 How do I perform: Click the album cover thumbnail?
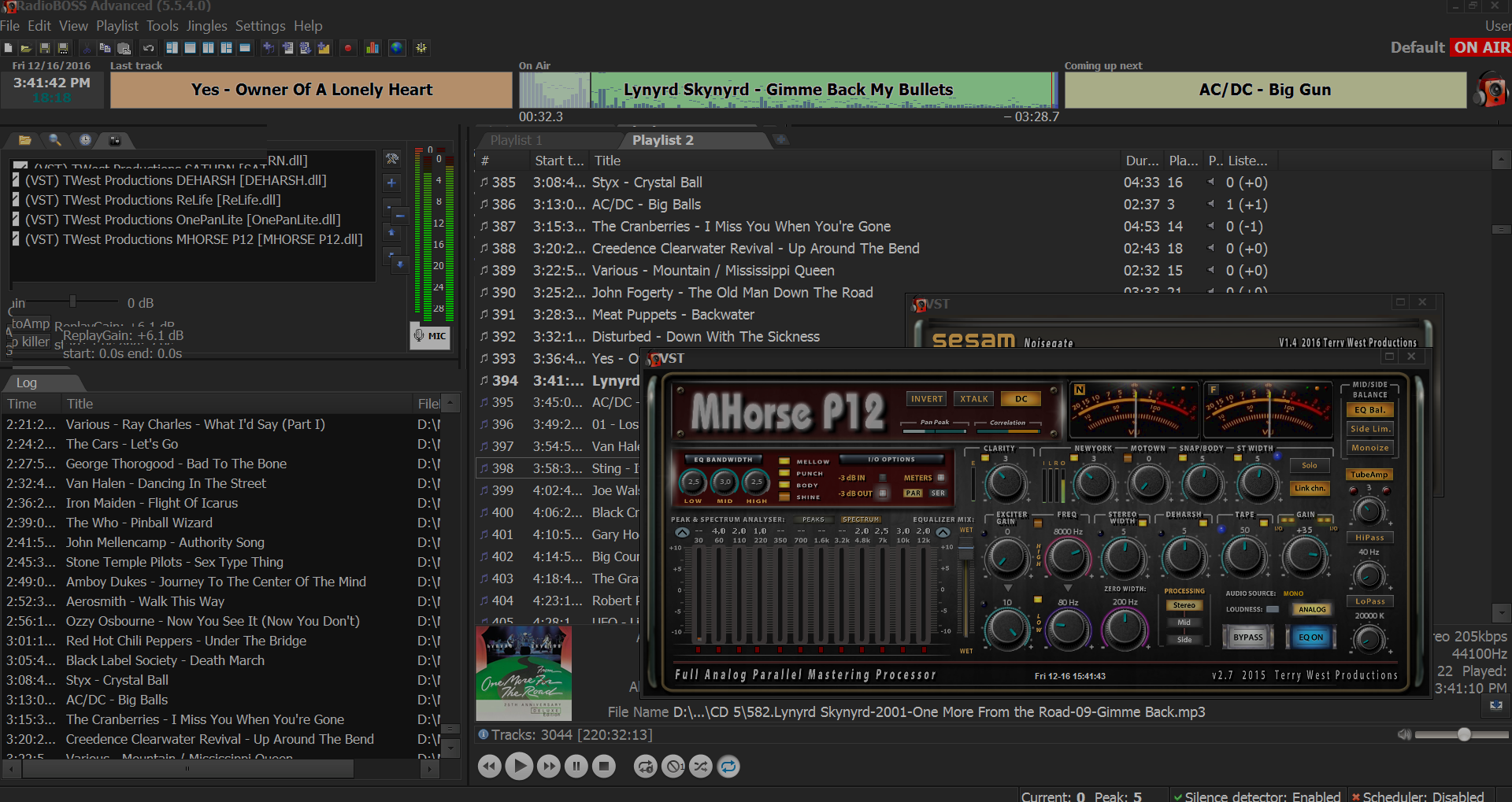pos(524,673)
